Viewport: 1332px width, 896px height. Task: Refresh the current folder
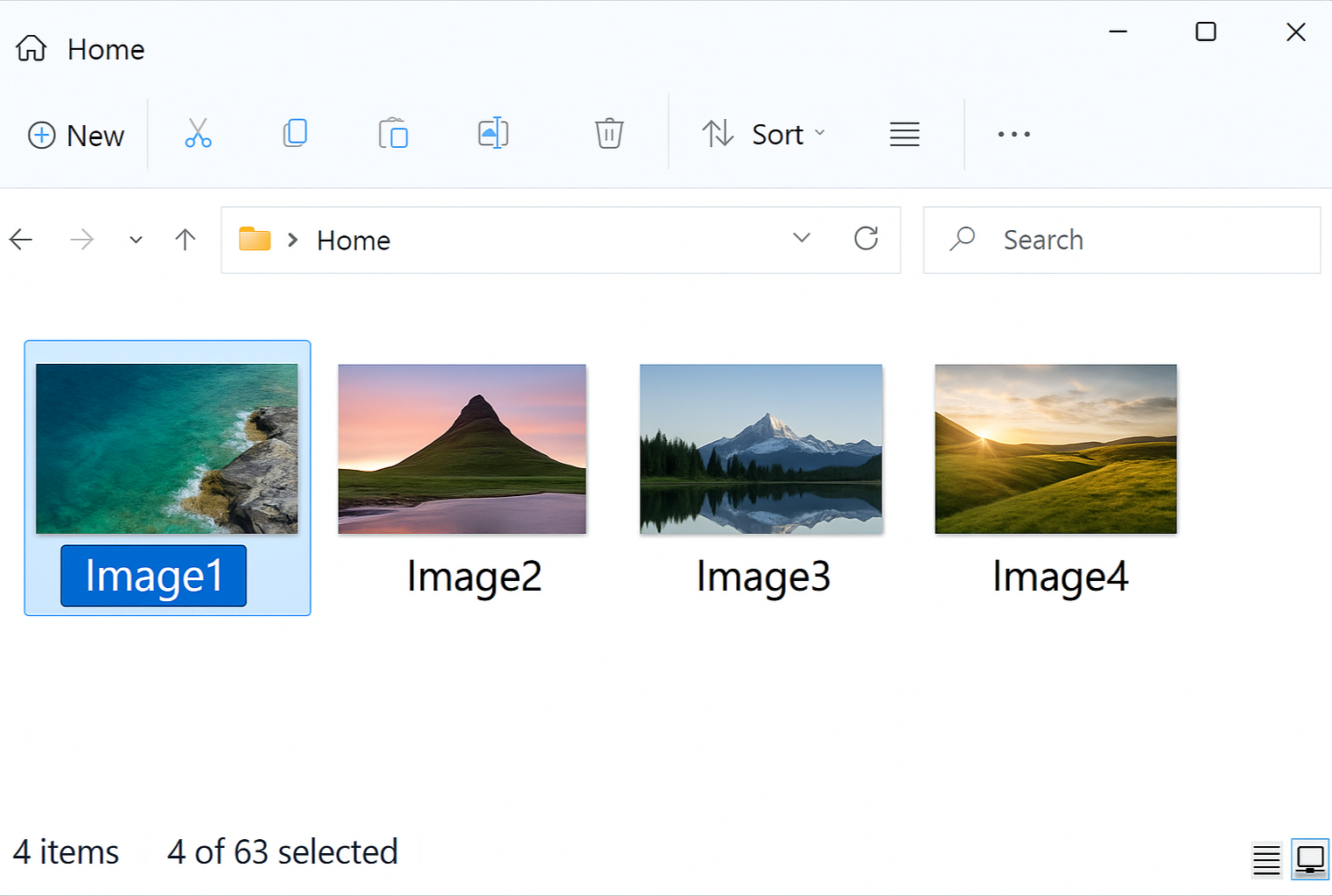866,238
